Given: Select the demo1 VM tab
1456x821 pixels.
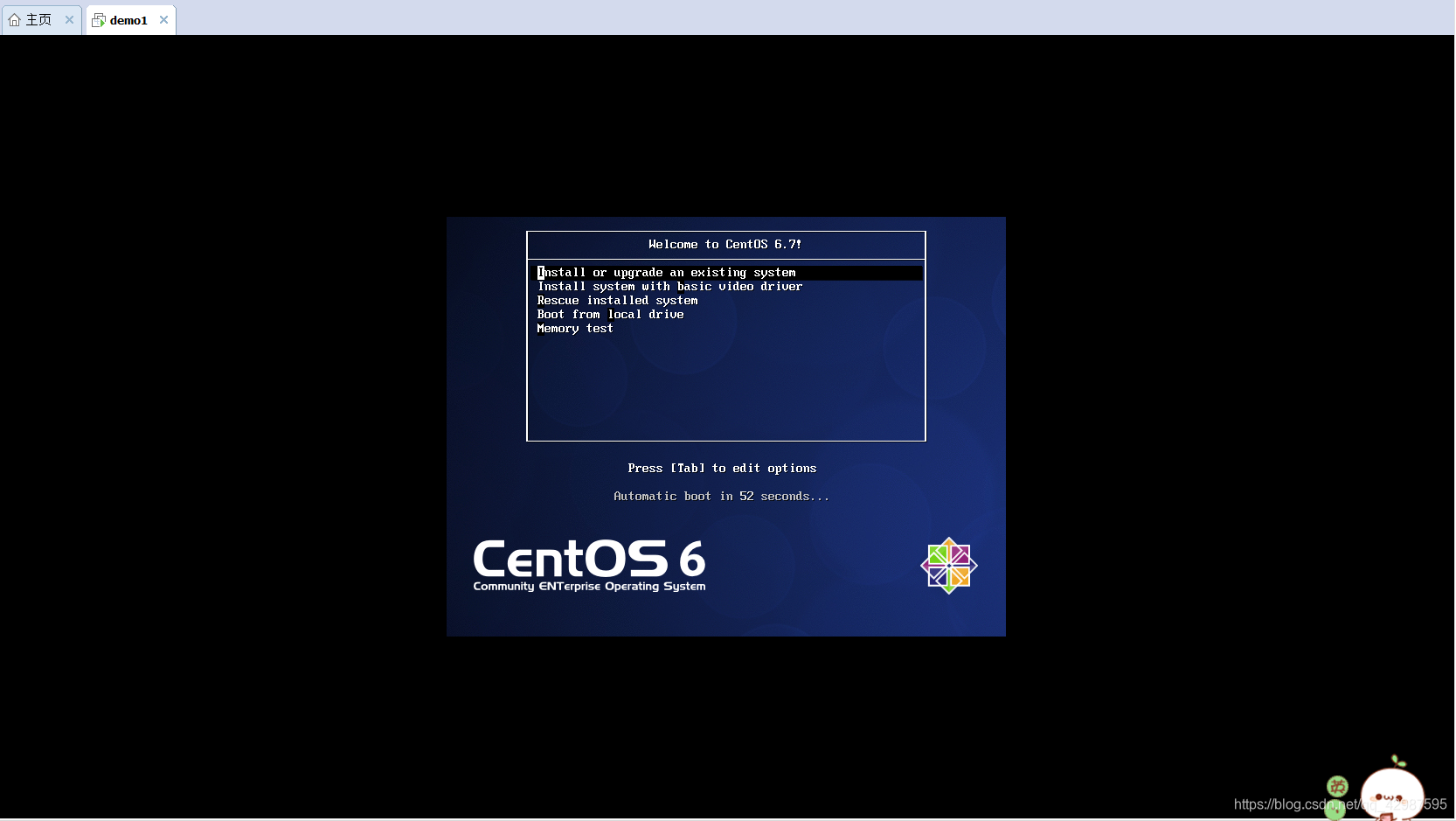Looking at the screenshot, I should [128, 20].
